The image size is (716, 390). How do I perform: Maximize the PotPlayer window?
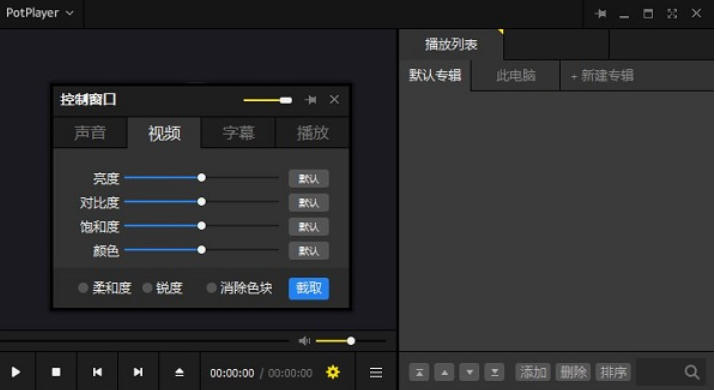click(648, 14)
